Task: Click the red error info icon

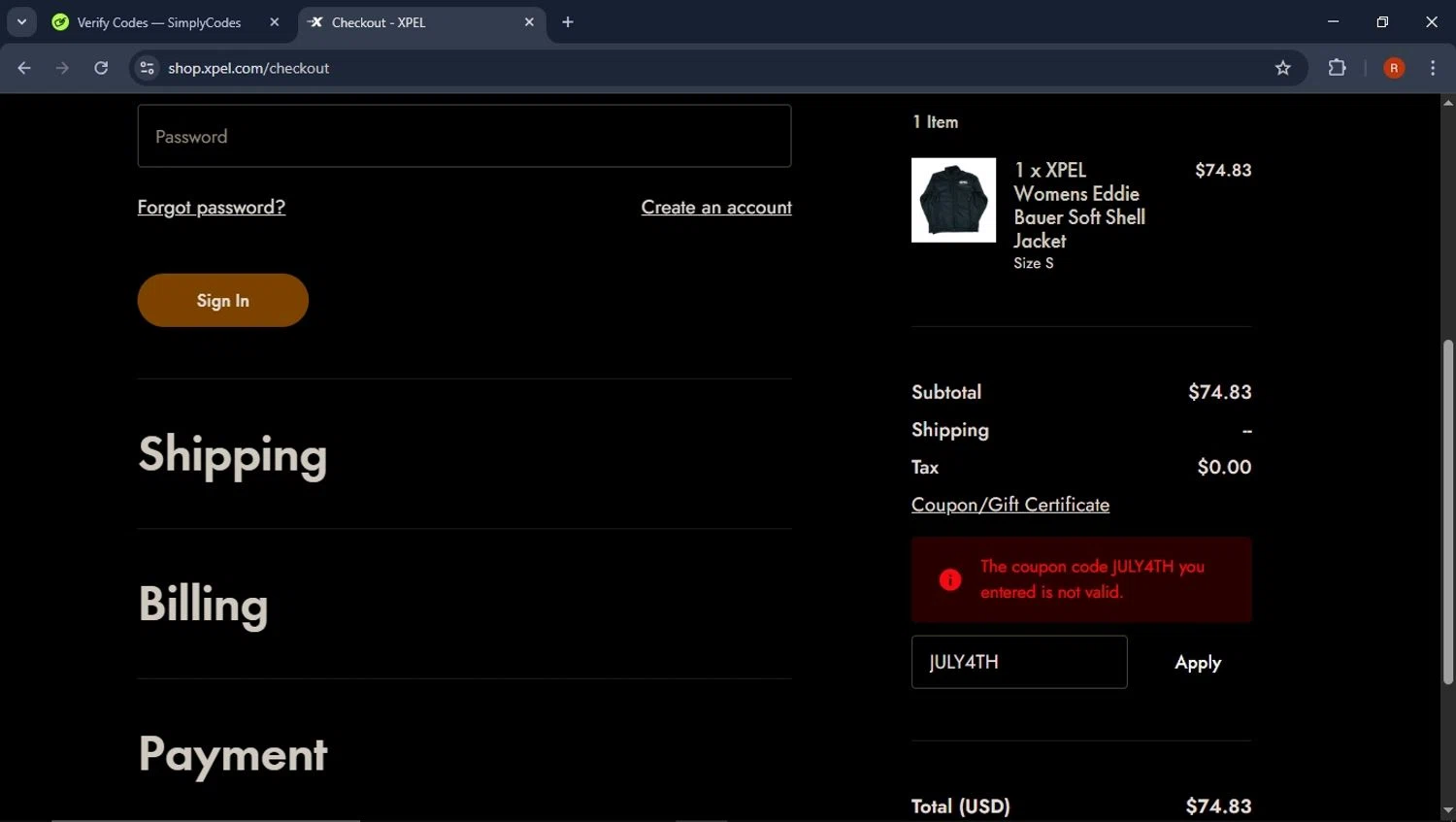Action: coord(950,579)
